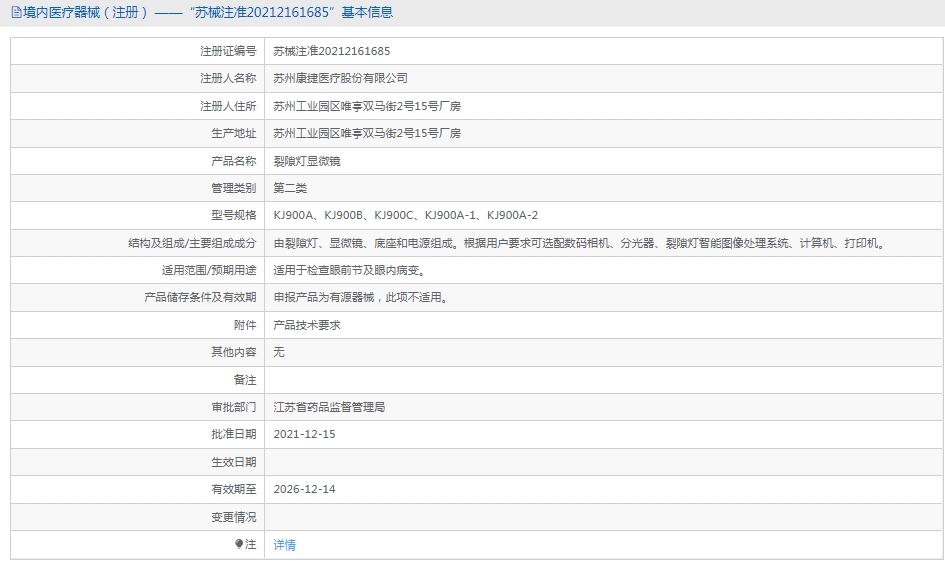Click the 详情 link
Screen dimensions: 945x561
point(284,545)
